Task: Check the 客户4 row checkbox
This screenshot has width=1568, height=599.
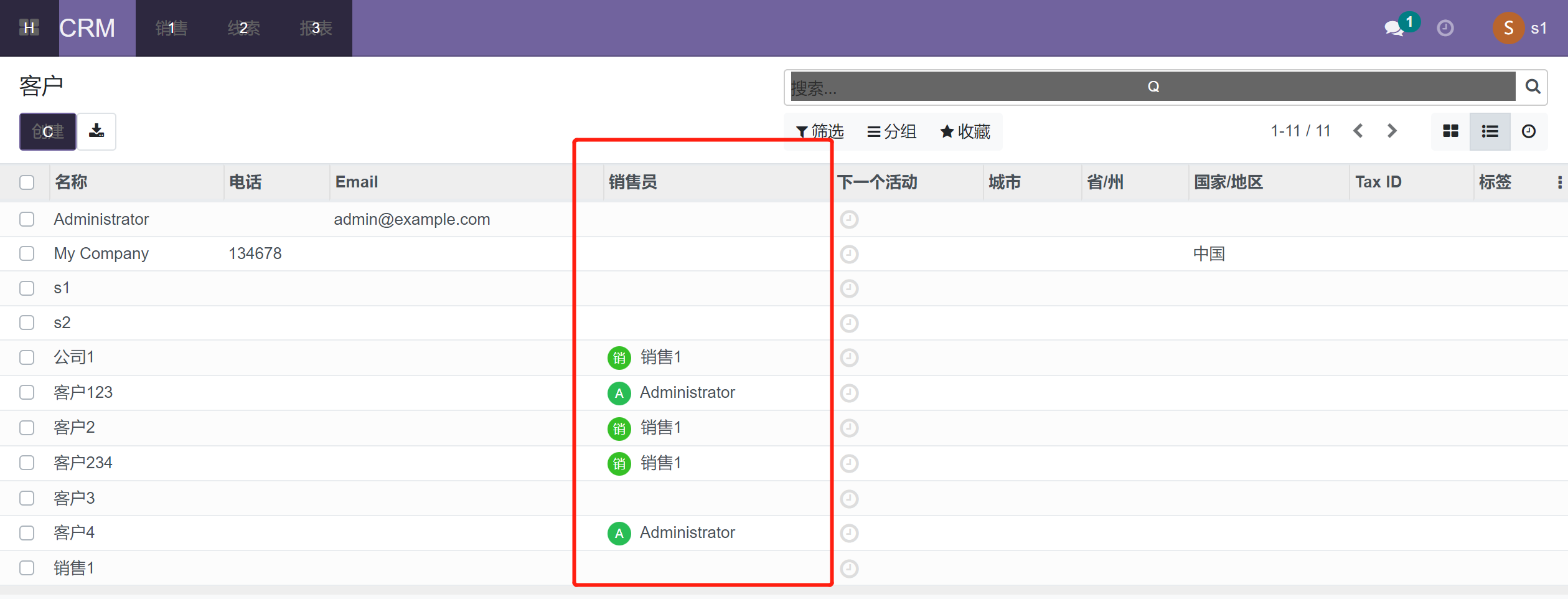Action: click(x=27, y=533)
